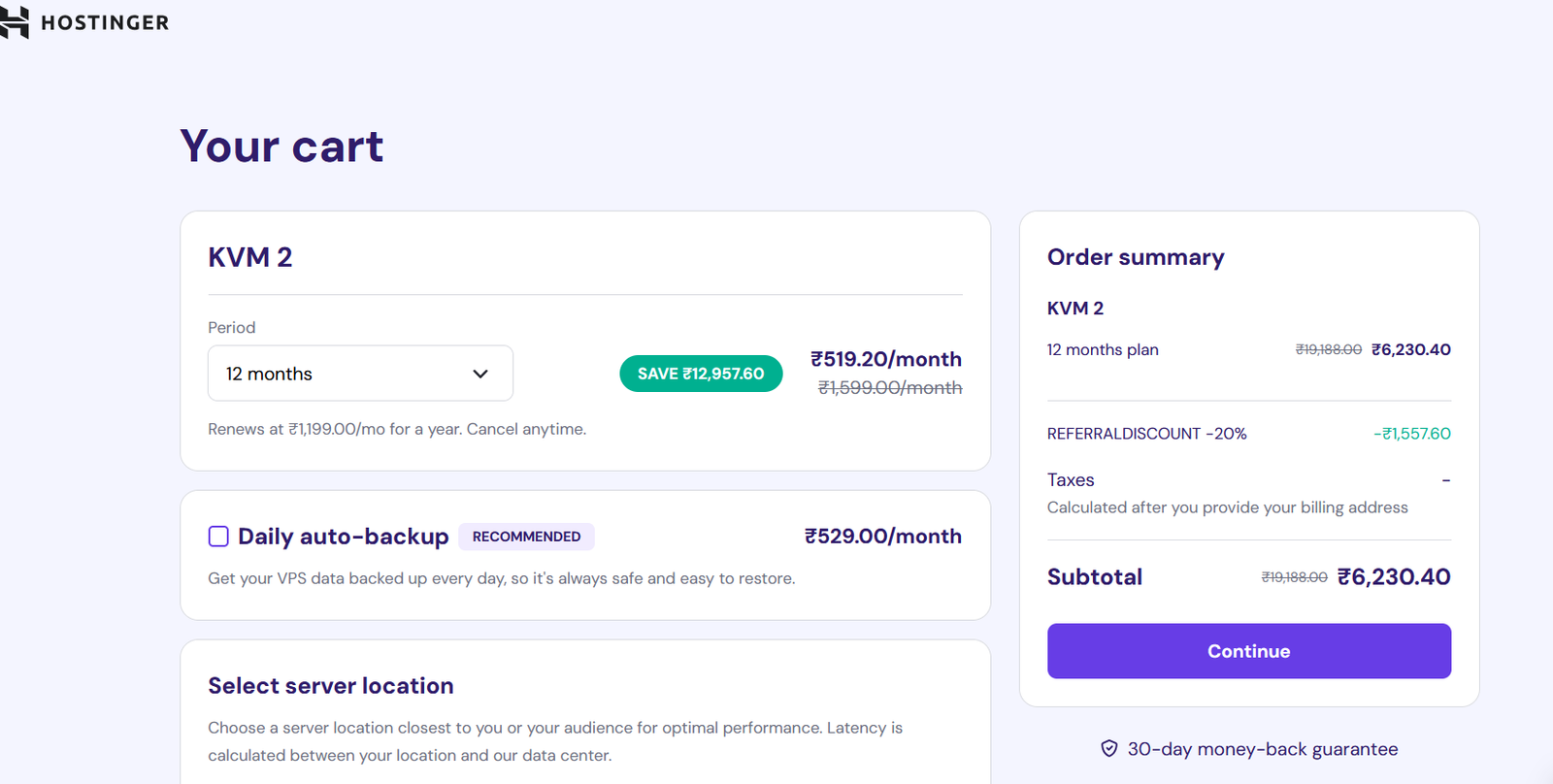Click the chevron arrow in Period field

(x=479, y=374)
